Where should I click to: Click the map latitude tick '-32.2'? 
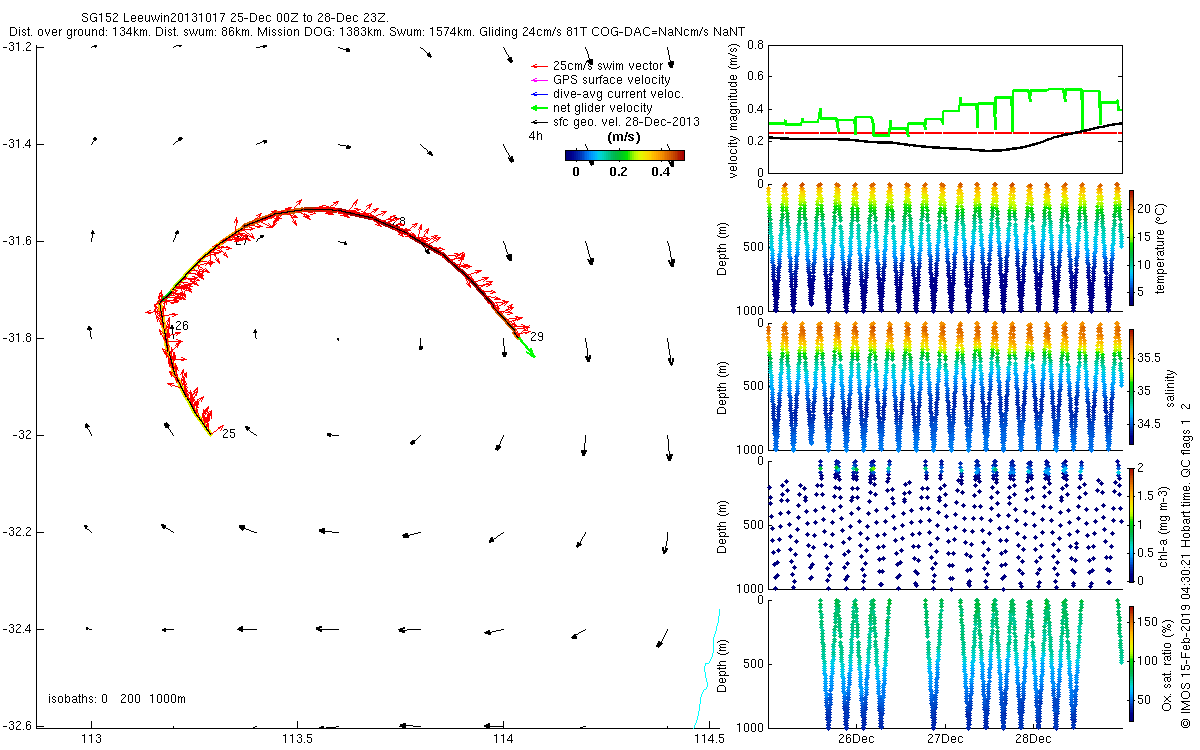click(18, 532)
